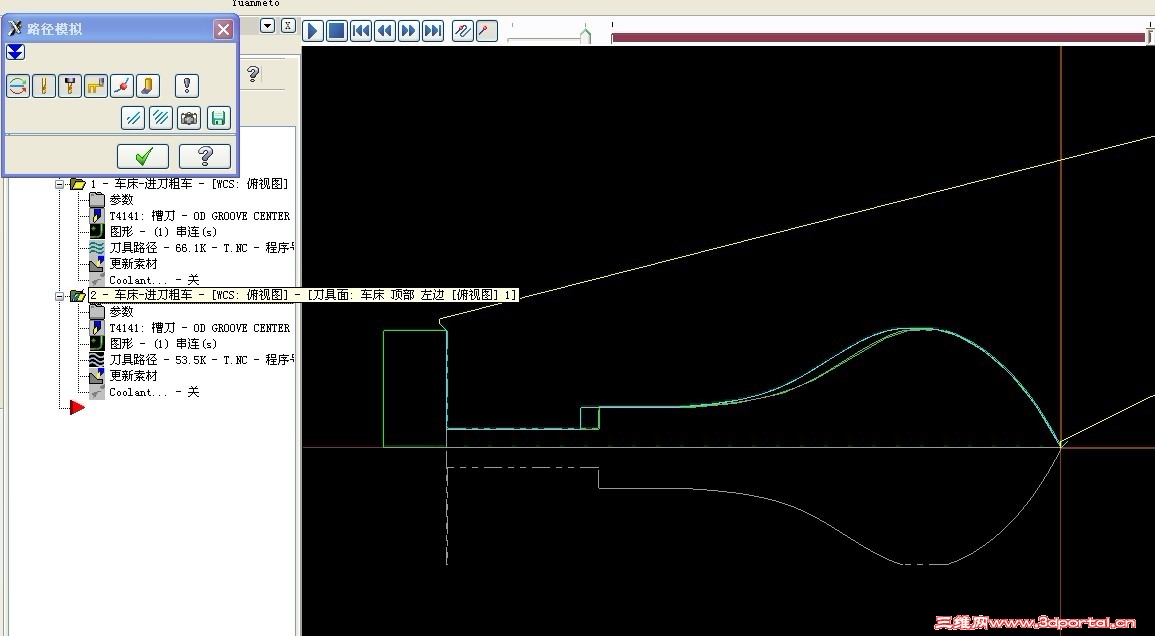Stop the toolpath simulation
Viewport: 1155px width, 636px height.
pos(337,31)
